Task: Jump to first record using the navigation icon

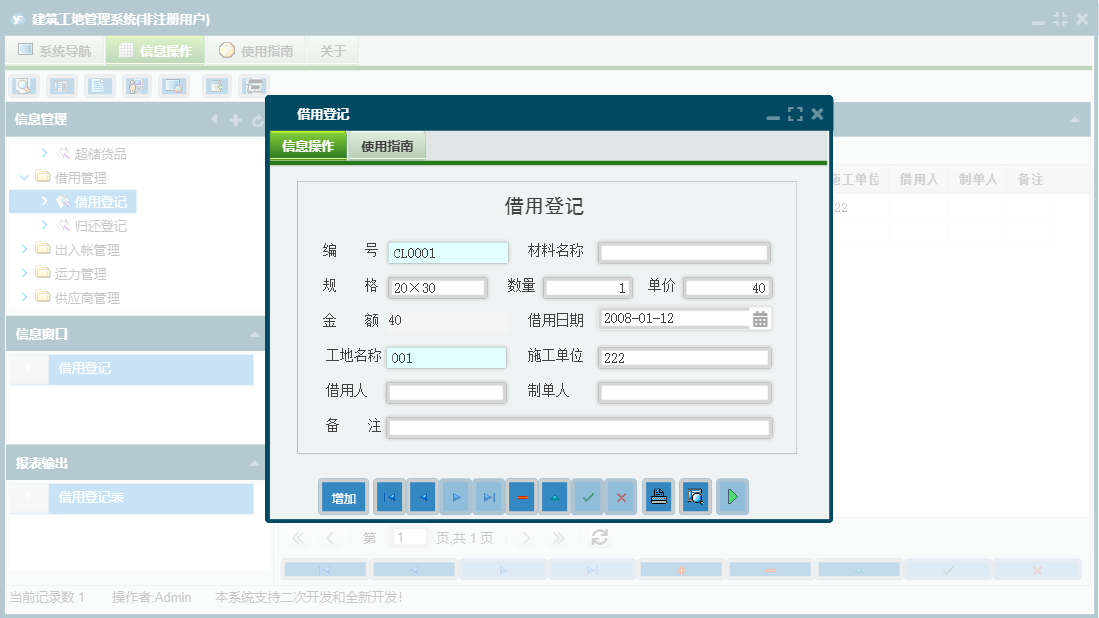Action: [388, 496]
